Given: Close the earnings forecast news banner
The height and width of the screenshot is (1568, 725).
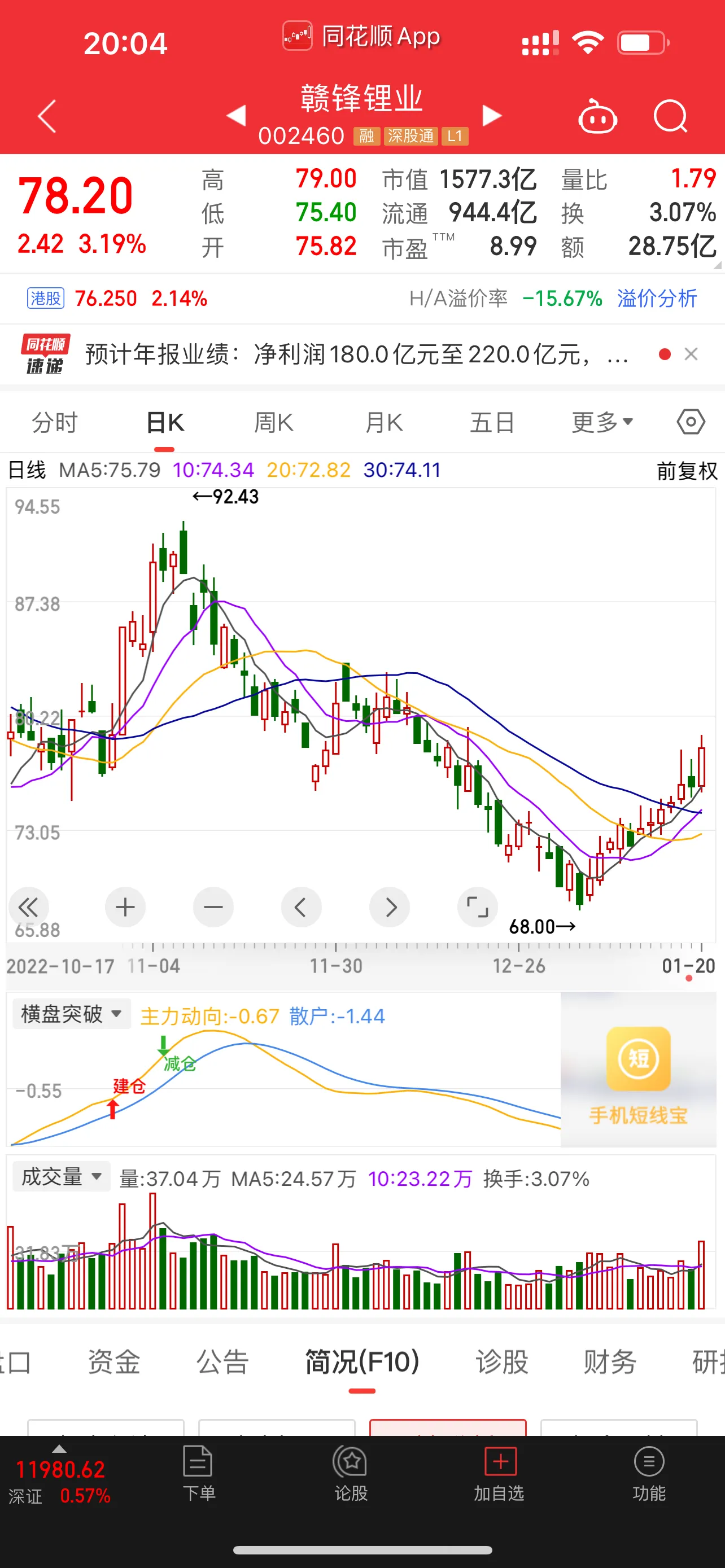Looking at the screenshot, I should click(691, 354).
